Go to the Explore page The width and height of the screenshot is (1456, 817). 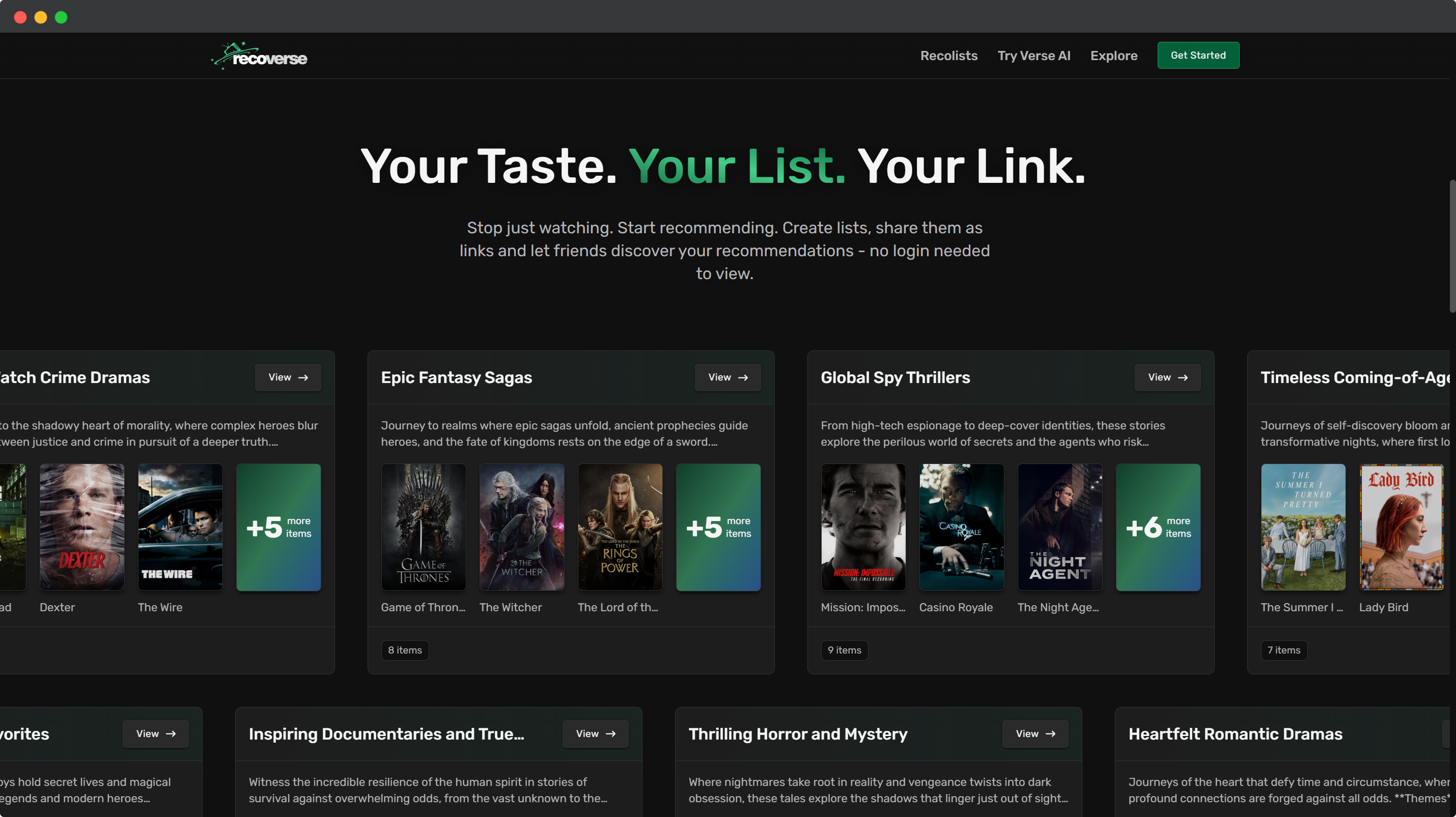(x=1113, y=56)
